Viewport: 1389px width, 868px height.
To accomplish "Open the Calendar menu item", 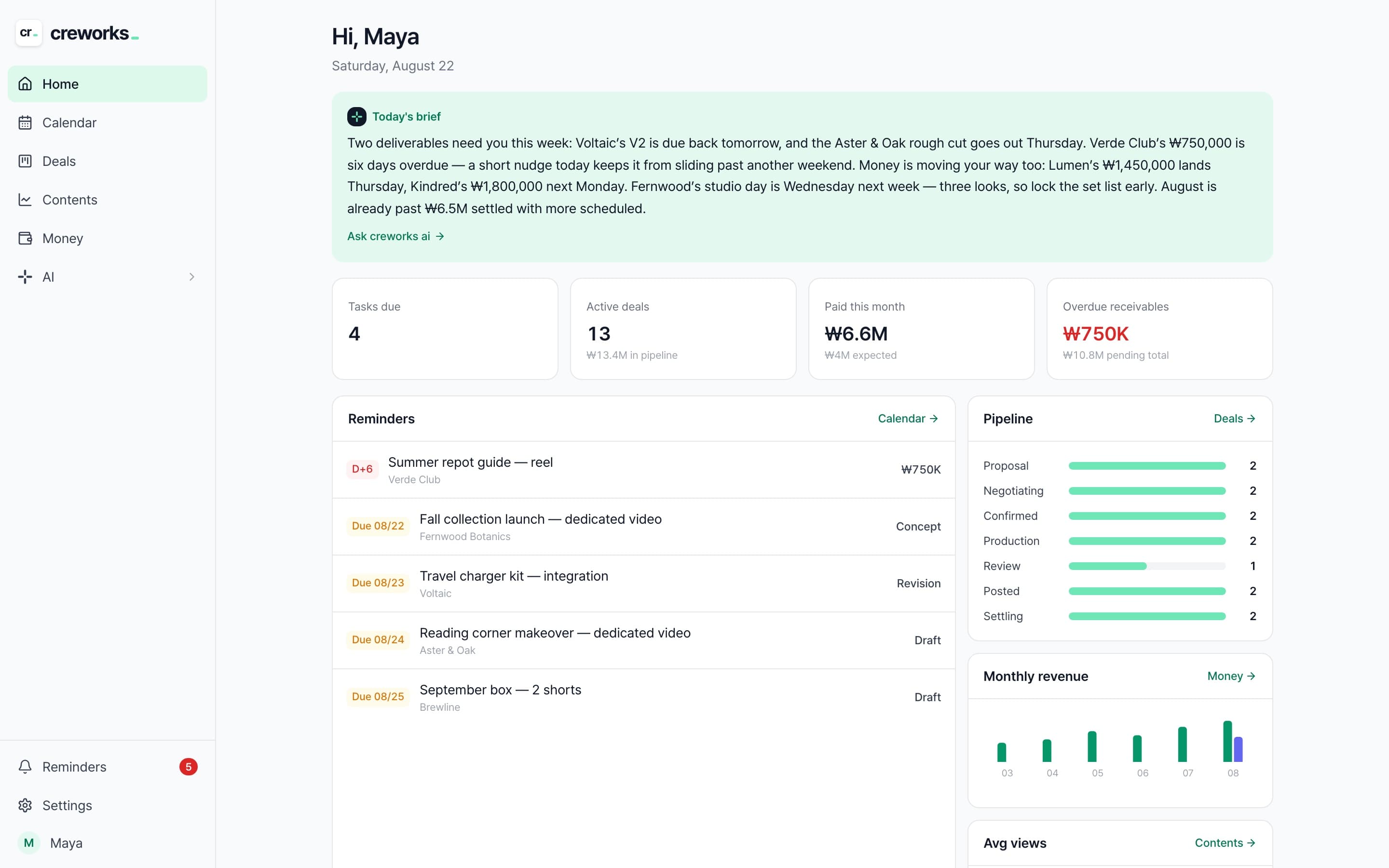I will click(108, 122).
